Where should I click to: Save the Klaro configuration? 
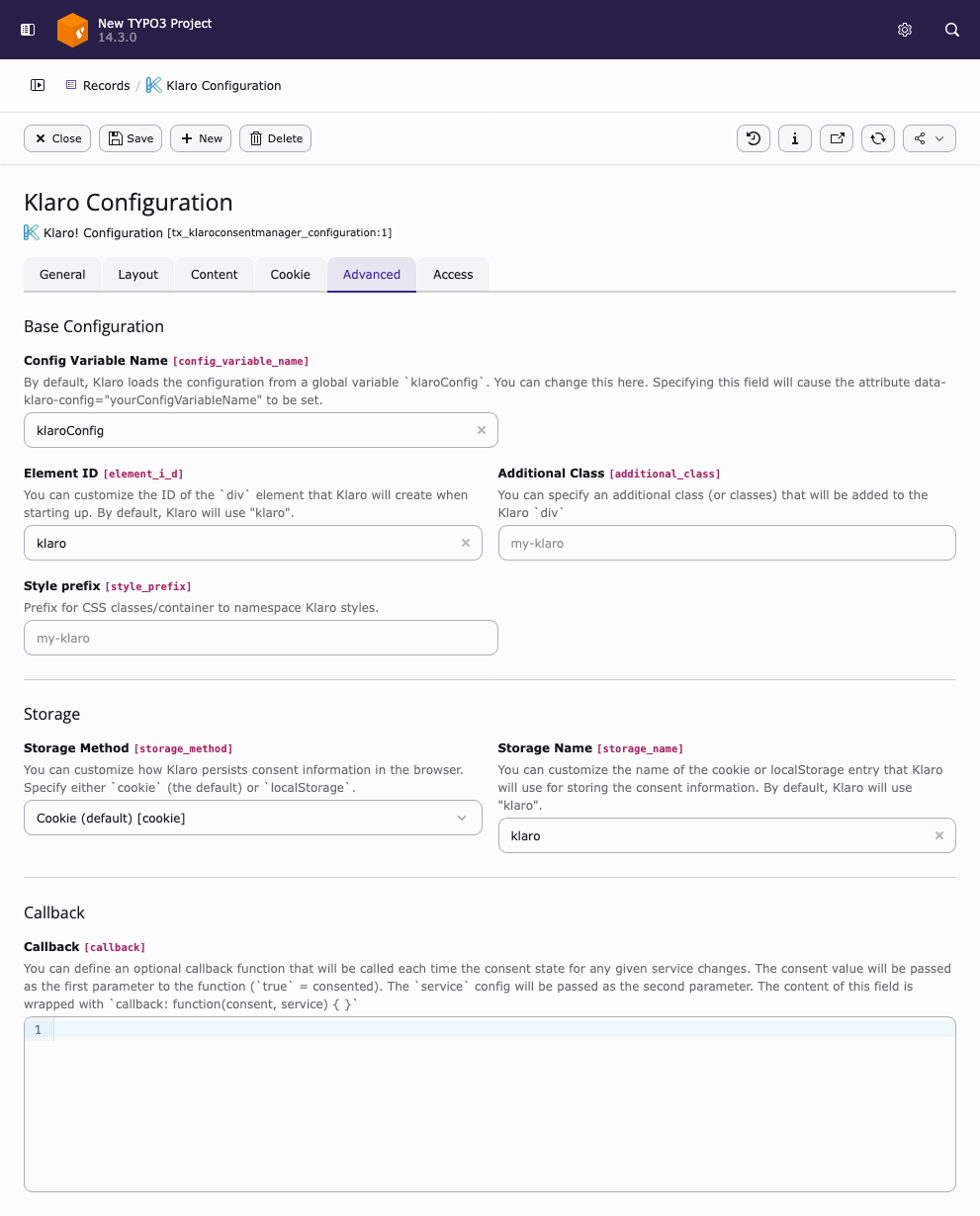point(131,138)
